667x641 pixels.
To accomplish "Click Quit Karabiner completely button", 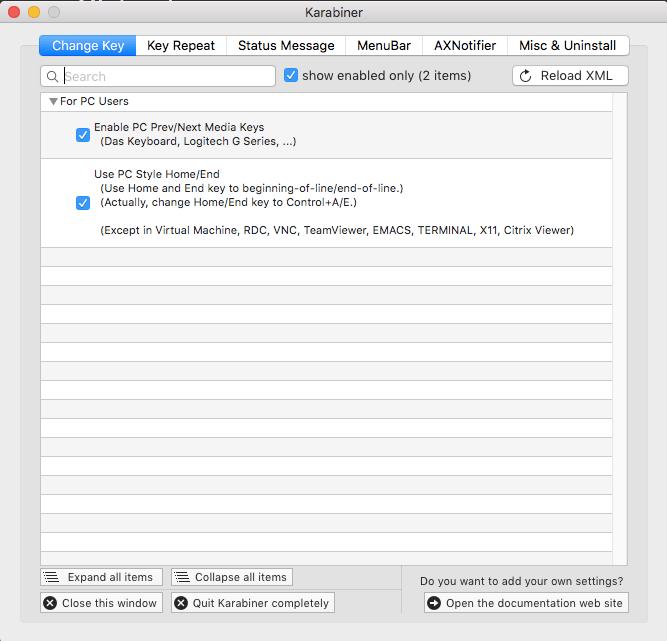I will point(253,603).
